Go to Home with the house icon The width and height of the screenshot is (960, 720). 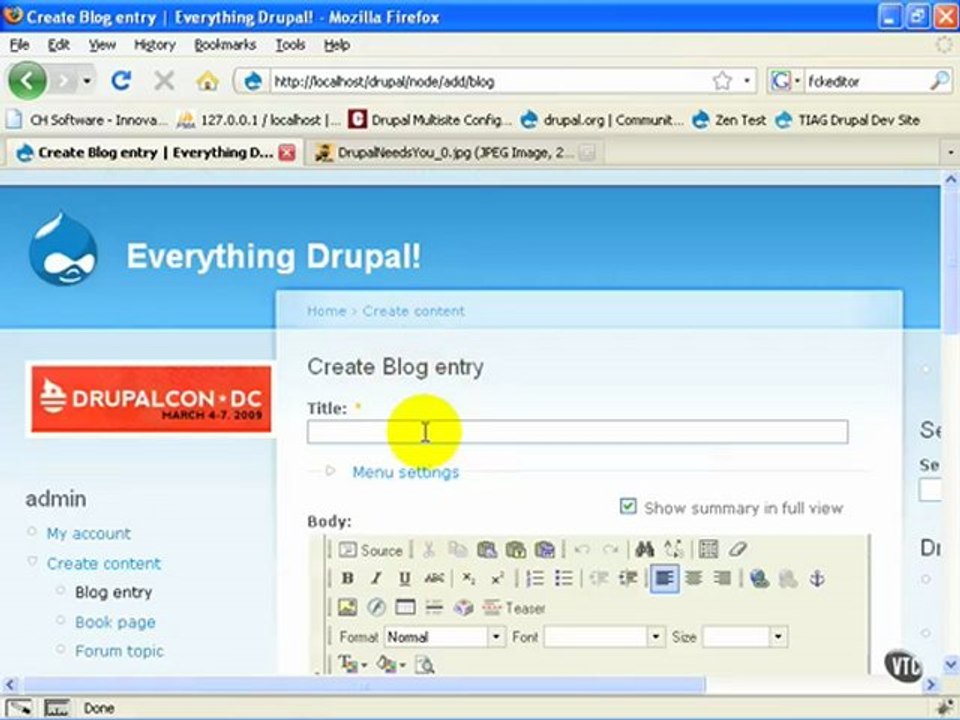(208, 81)
